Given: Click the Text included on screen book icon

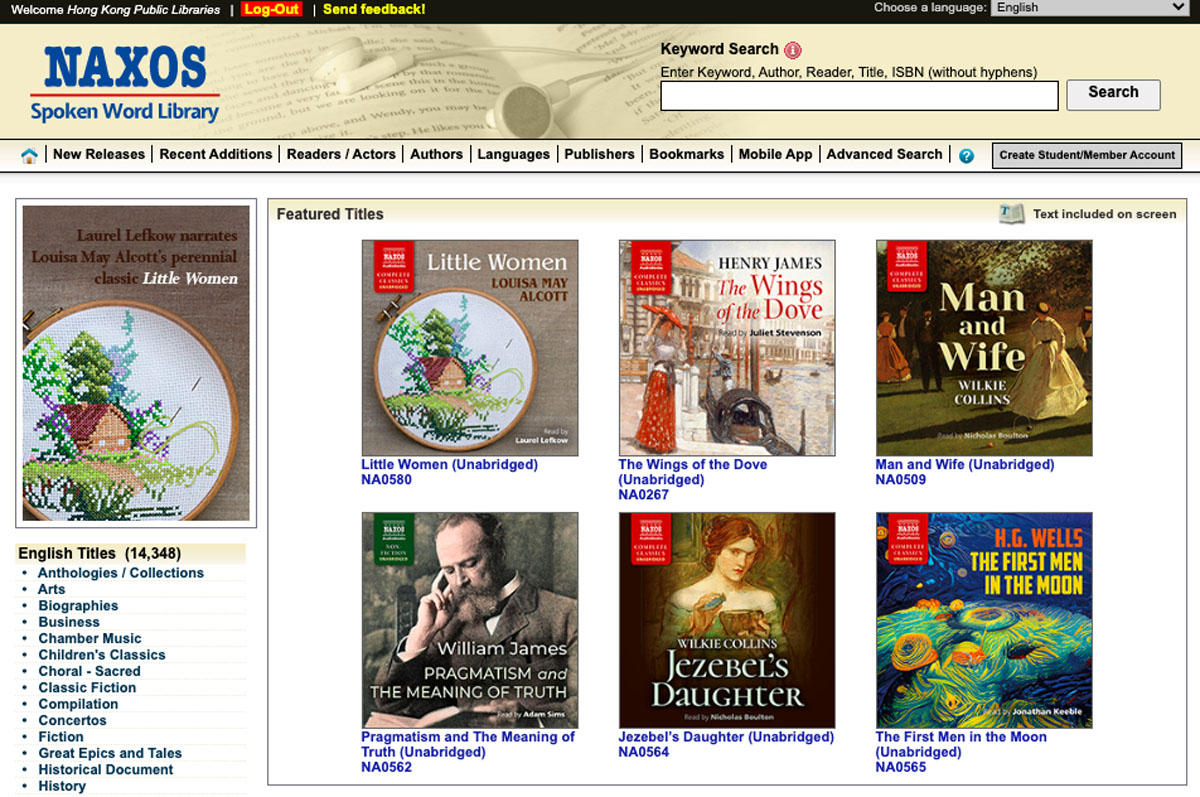Looking at the screenshot, I should (x=1012, y=214).
